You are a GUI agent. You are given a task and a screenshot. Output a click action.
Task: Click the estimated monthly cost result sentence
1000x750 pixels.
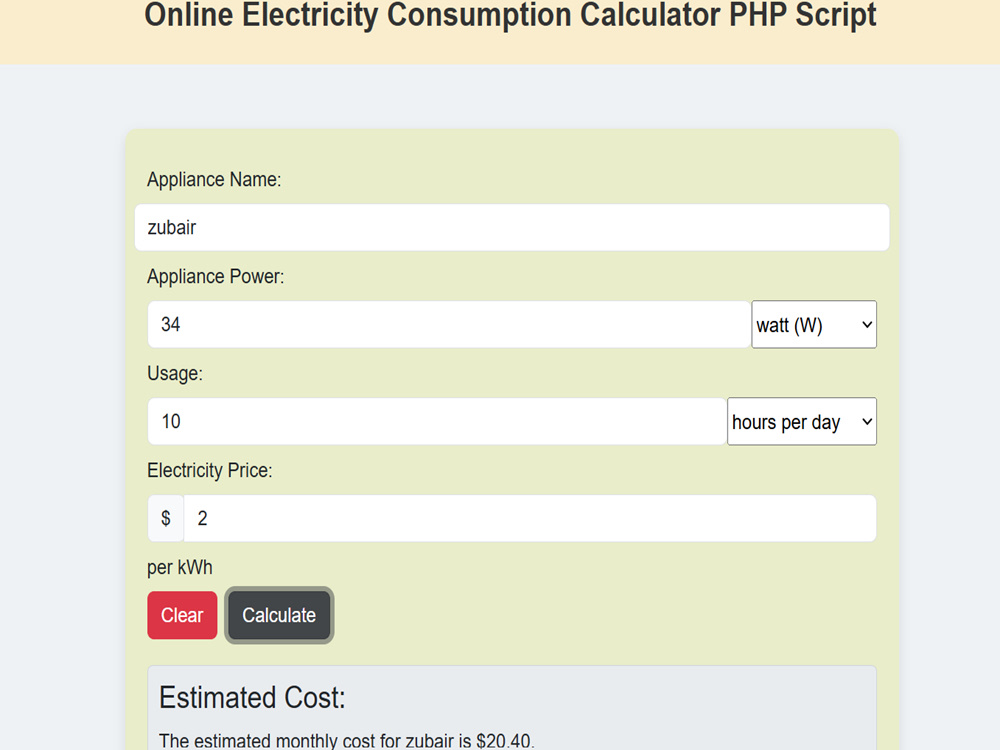click(347, 740)
